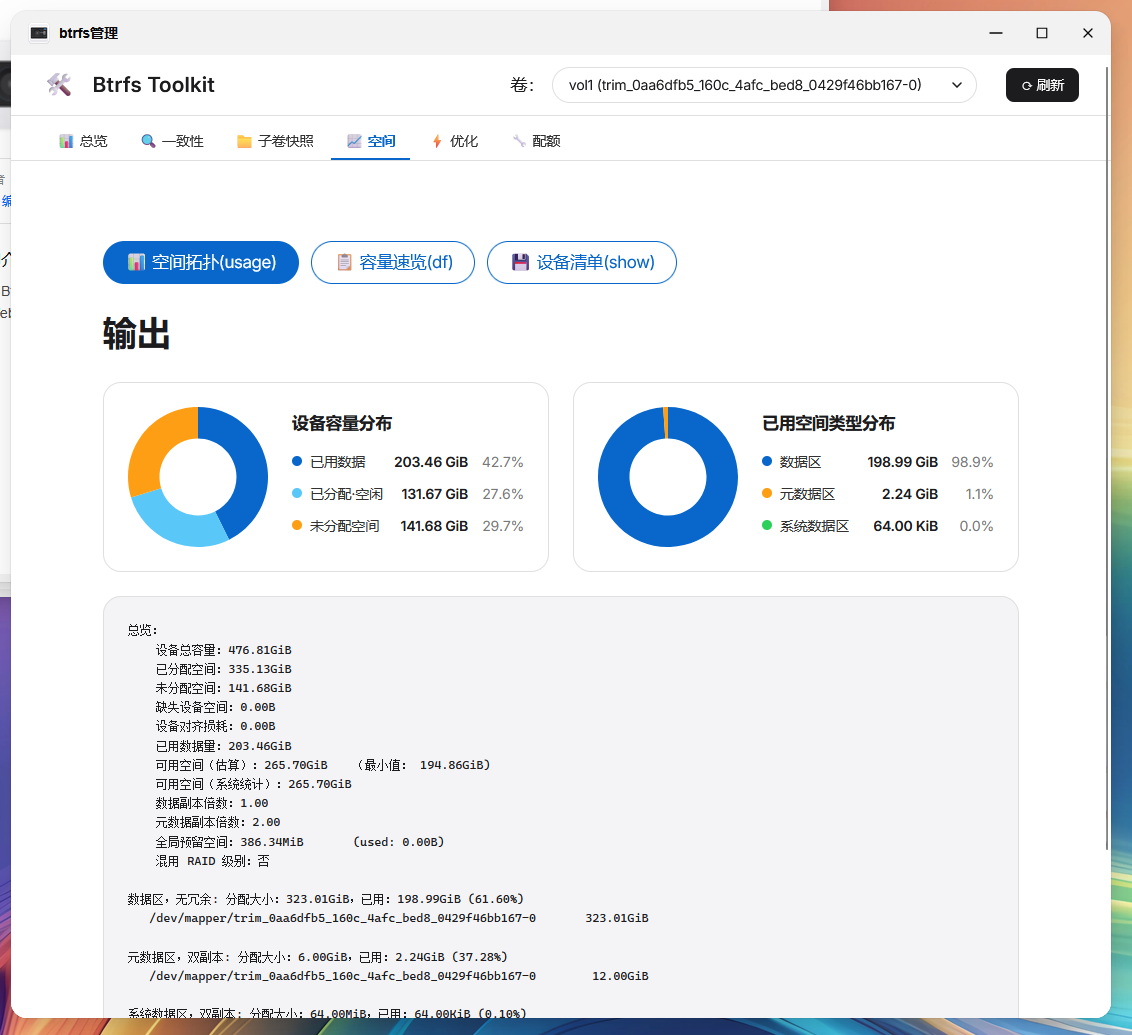
Task: Click the 64.00 KiB 系统数据区 value
Action: 905,526
